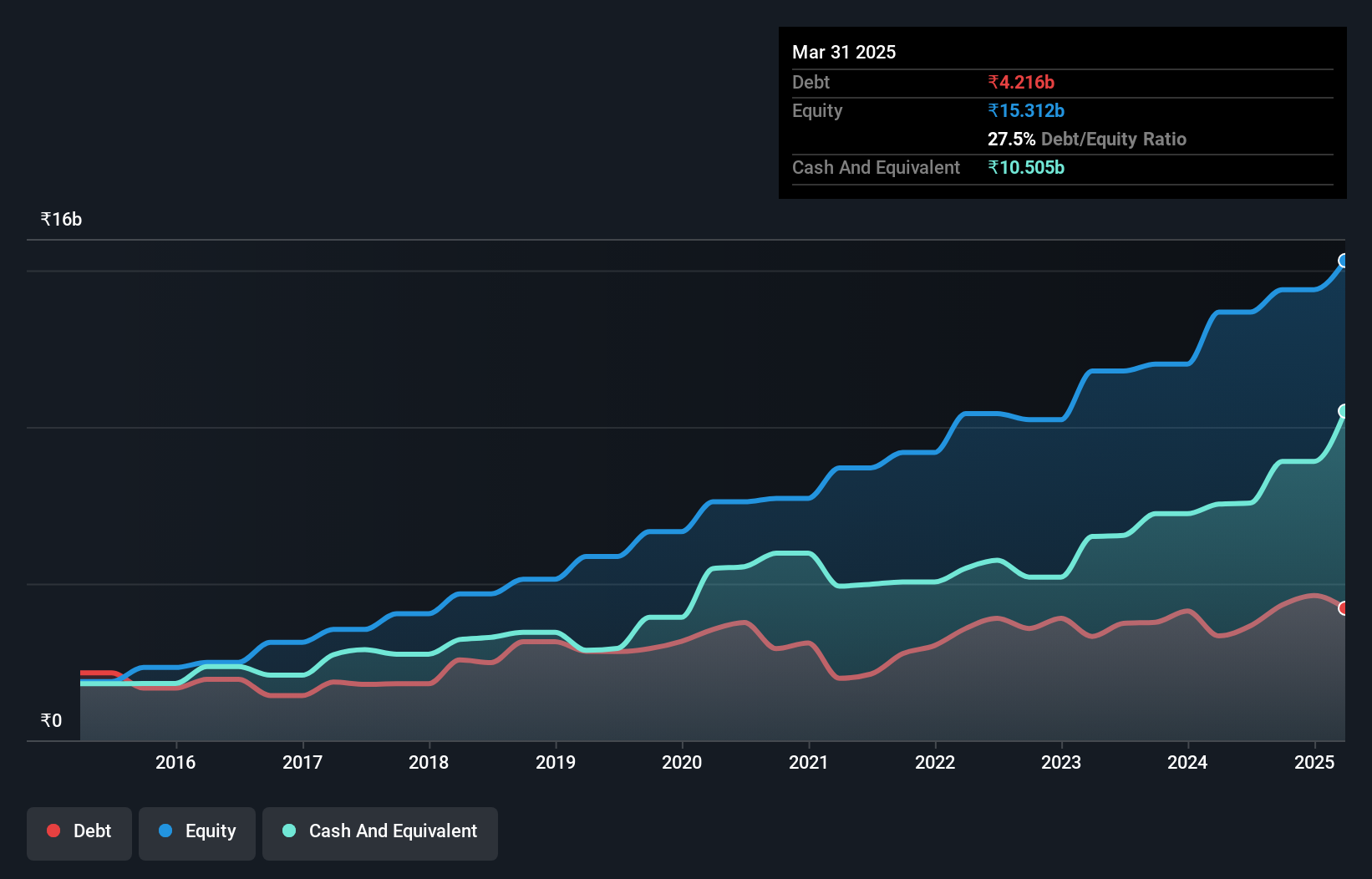This screenshot has width=1372, height=879.
Task: Click the 2023 x-axis label
Action: point(1061,762)
